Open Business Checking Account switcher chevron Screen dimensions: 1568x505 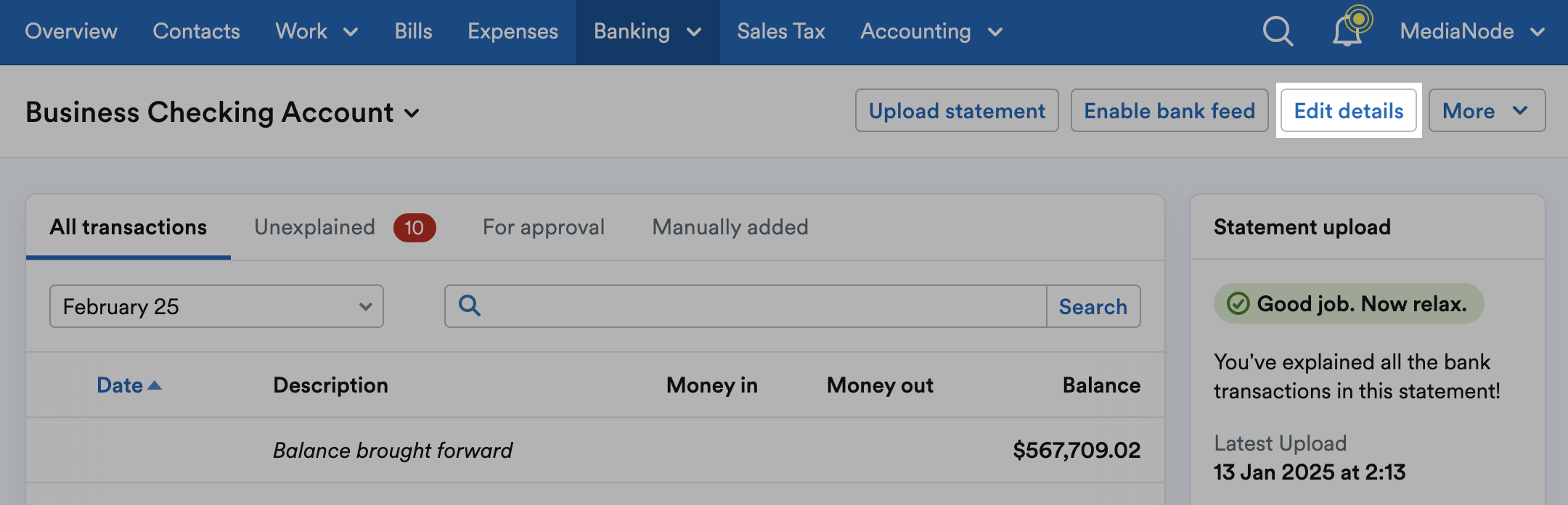click(x=412, y=113)
